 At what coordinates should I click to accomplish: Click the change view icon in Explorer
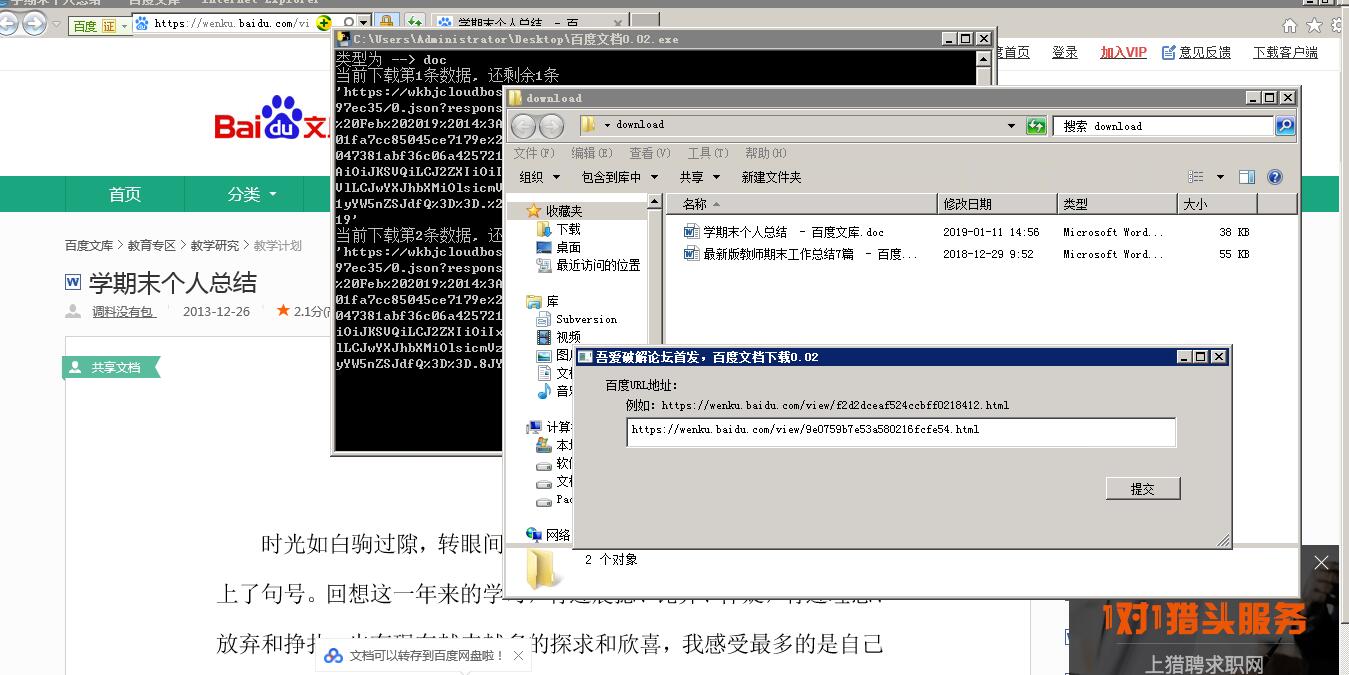point(1196,177)
